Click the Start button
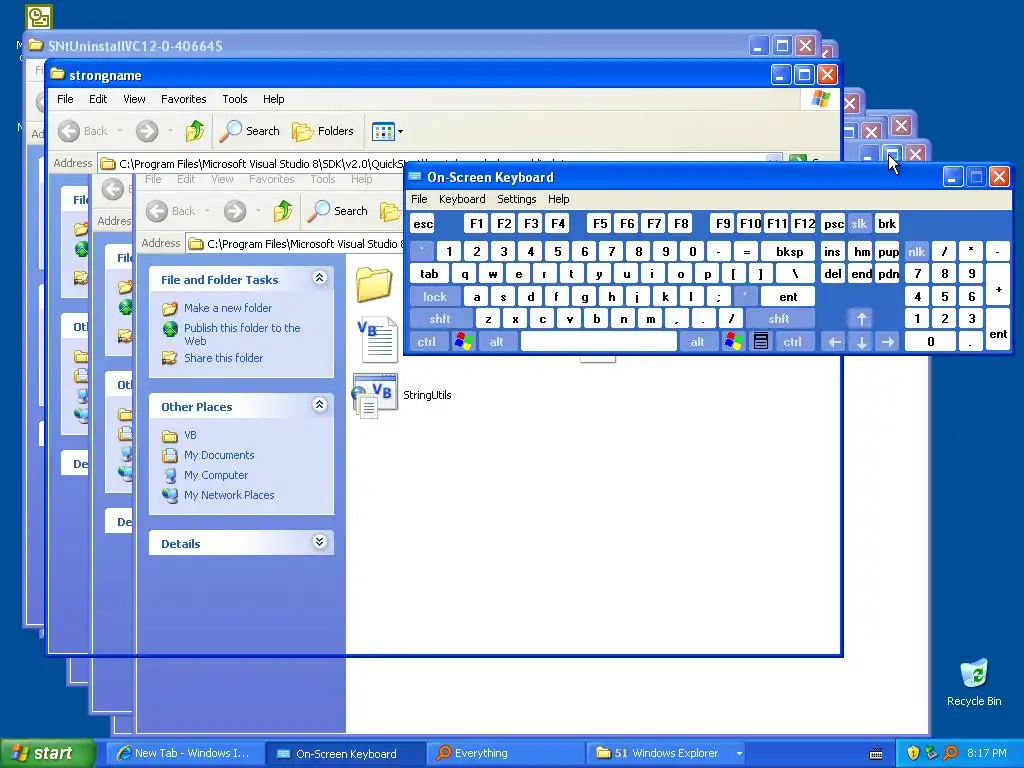 point(47,753)
